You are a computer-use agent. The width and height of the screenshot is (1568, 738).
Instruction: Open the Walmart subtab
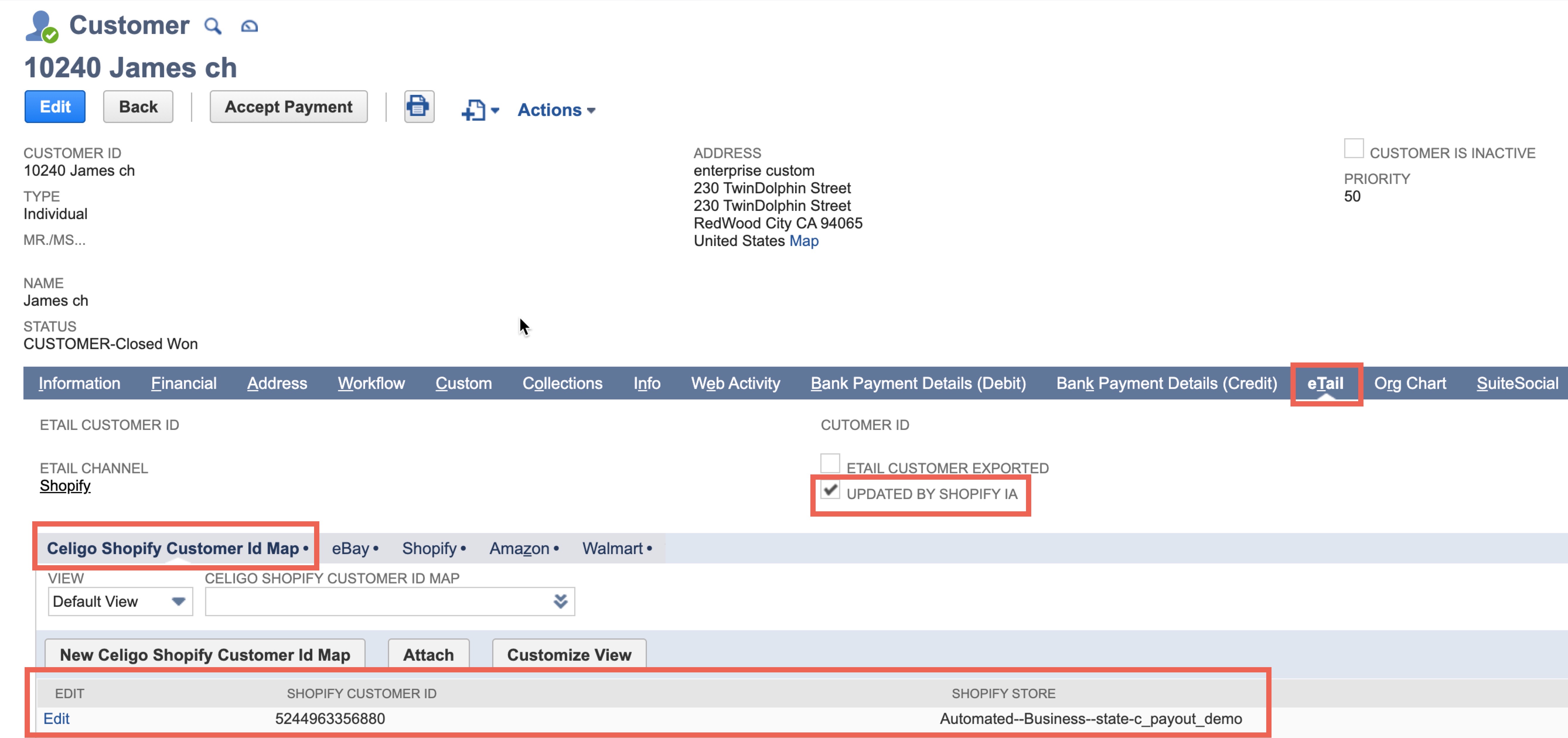pos(617,548)
